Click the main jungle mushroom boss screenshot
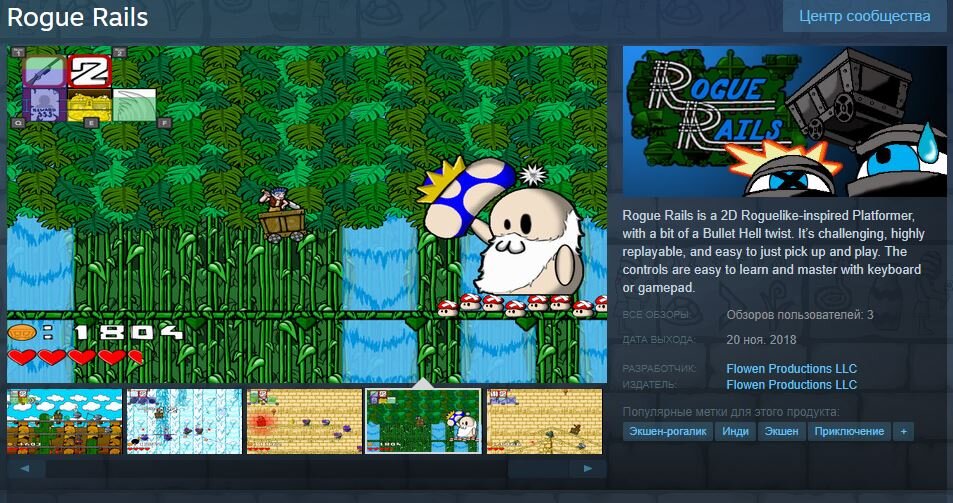953x503 pixels. pyautogui.click(x=307, y=214)
